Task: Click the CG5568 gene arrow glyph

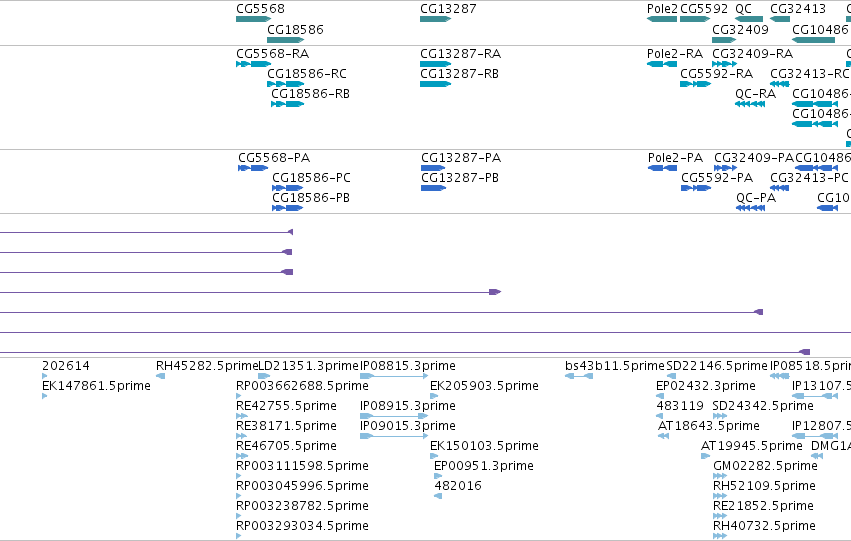Action: click(253, 19)
